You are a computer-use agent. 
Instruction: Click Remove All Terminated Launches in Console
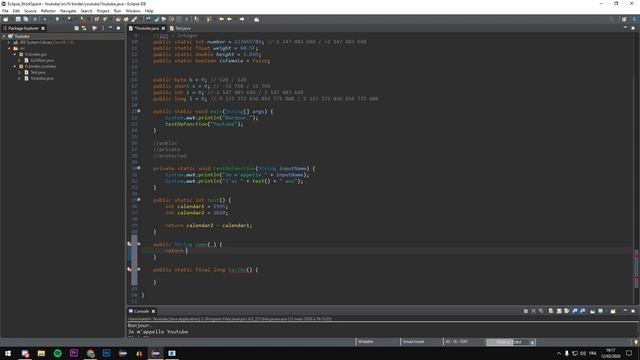pyautogui.click(x=541, y=311)
